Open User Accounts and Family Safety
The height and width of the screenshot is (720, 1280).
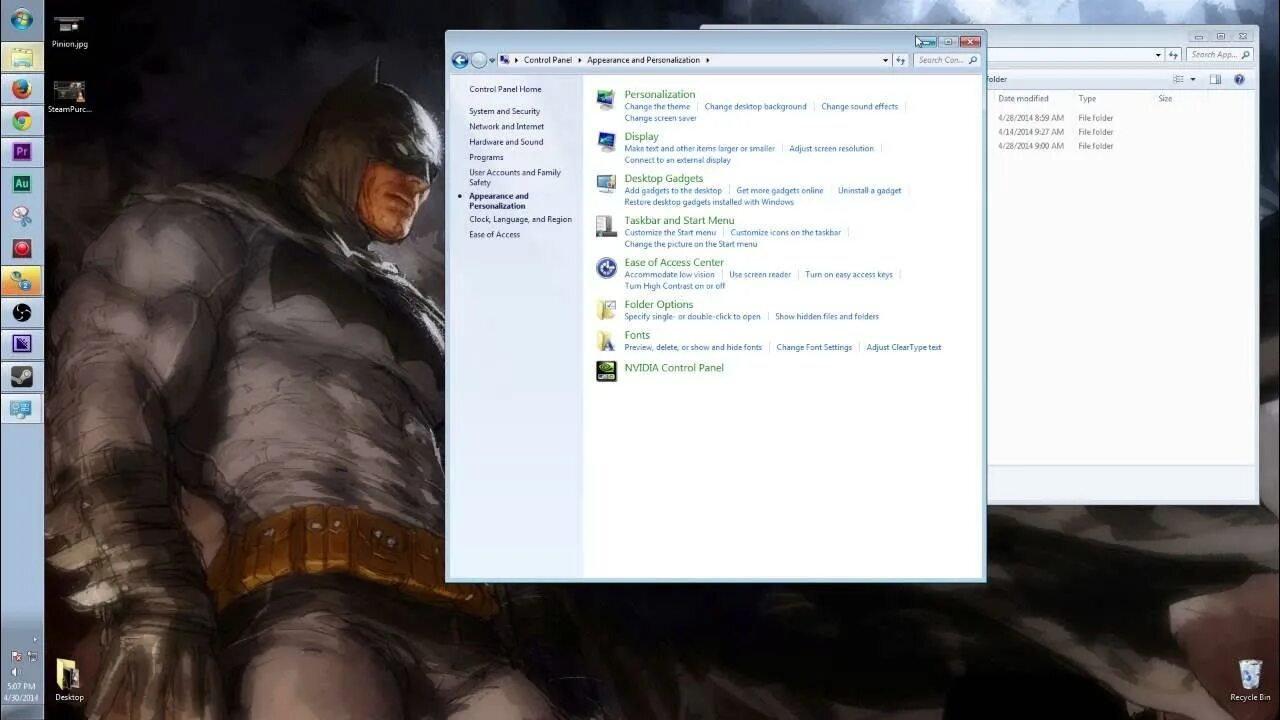coord(515,177)
